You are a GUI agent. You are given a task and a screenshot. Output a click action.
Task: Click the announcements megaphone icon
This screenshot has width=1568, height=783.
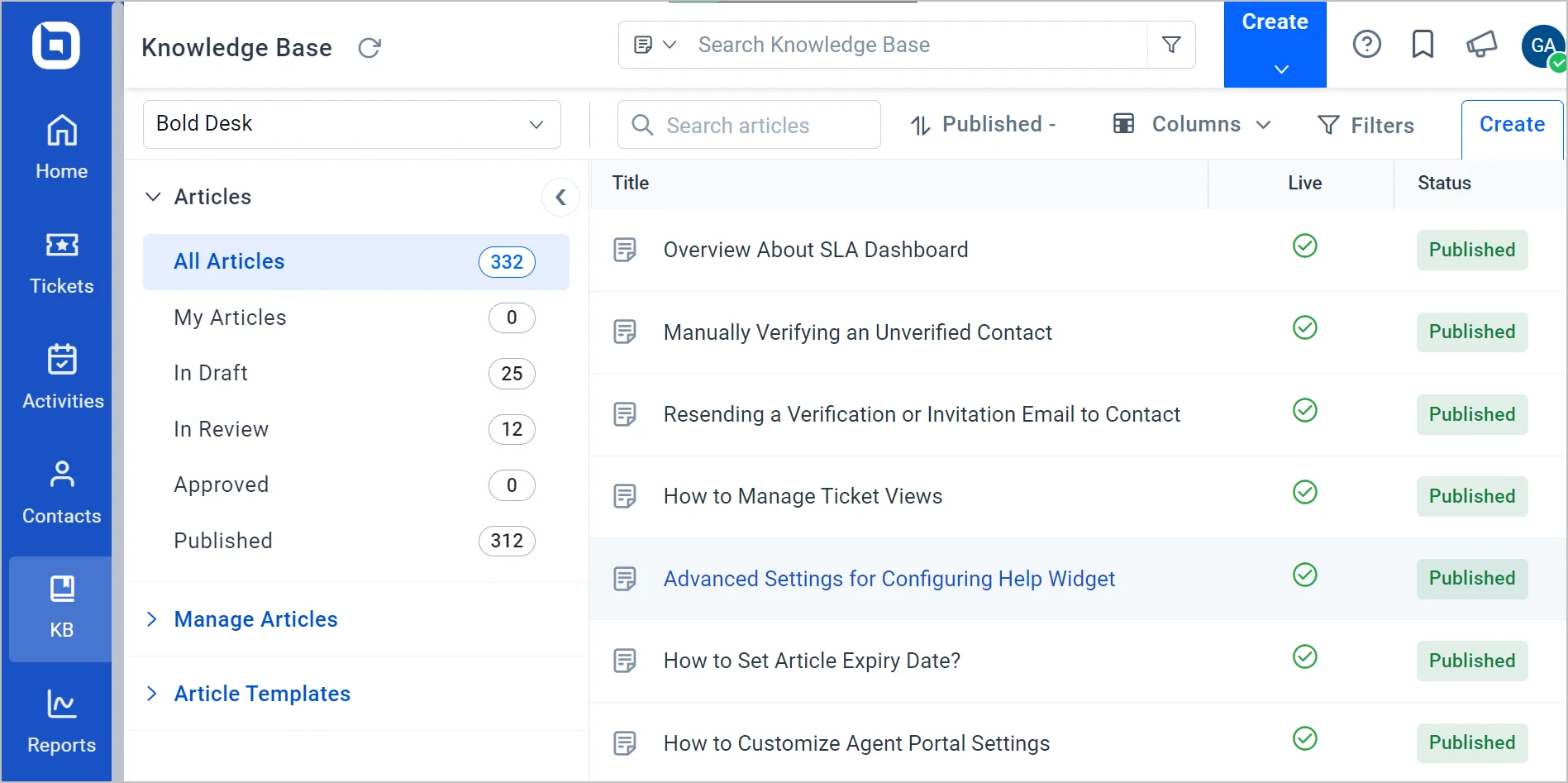1481,45
